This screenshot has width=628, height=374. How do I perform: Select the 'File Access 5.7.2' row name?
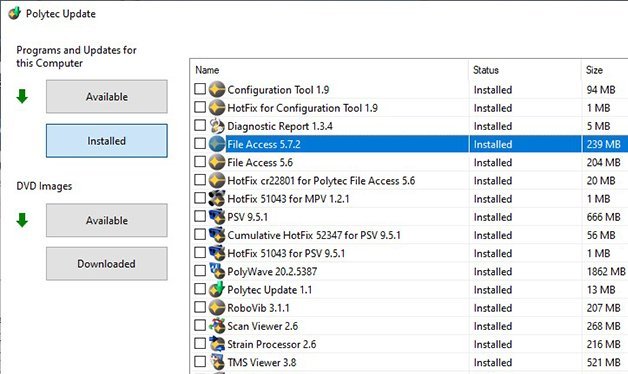[264, 144]
